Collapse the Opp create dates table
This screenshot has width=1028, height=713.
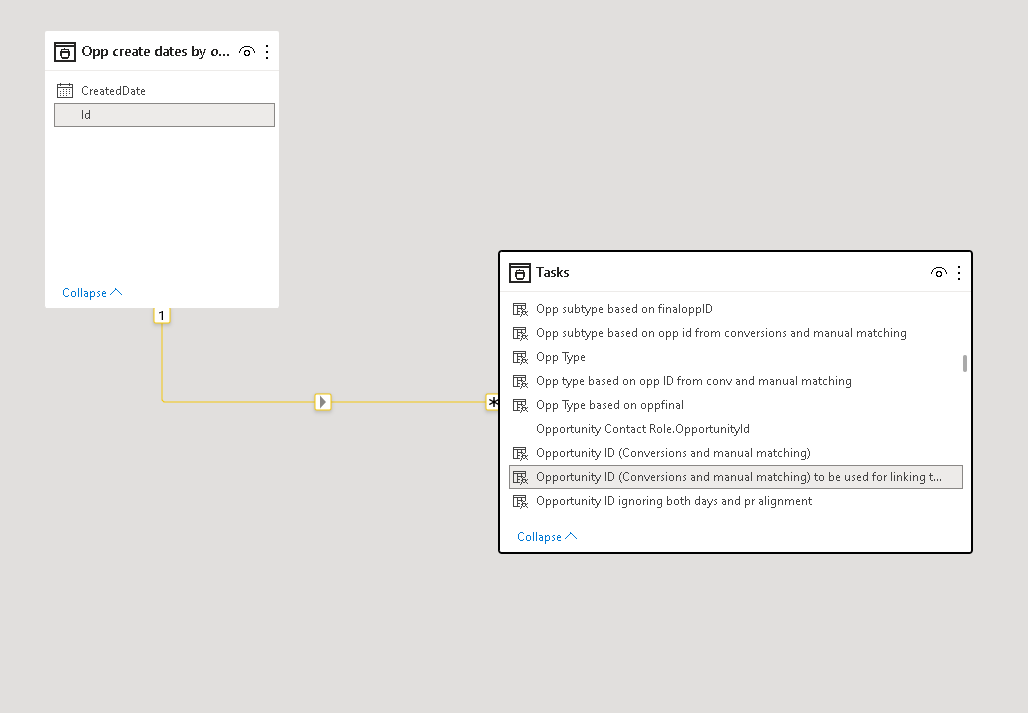92,293
